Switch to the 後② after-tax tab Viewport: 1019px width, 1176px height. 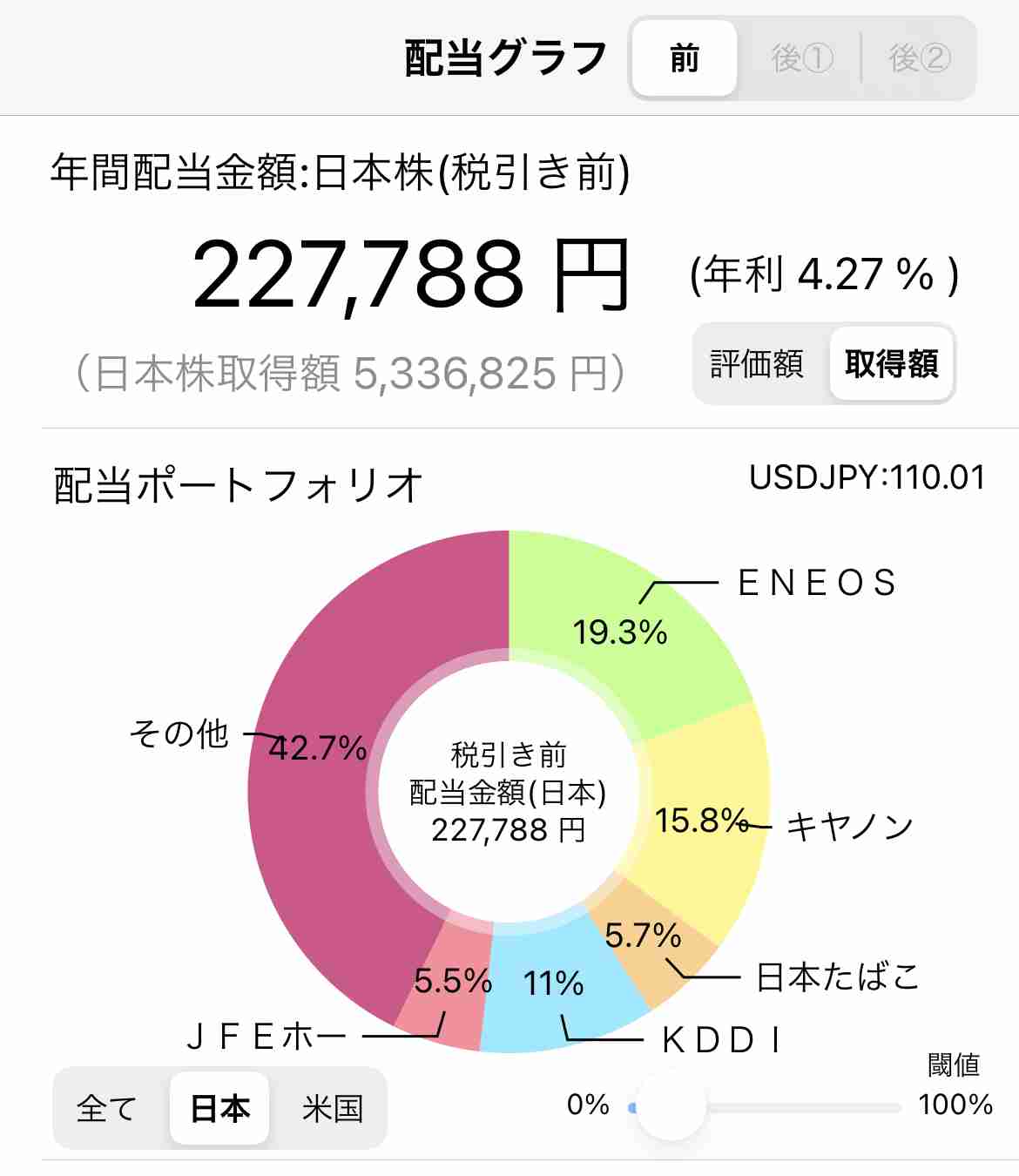(920, 58)
